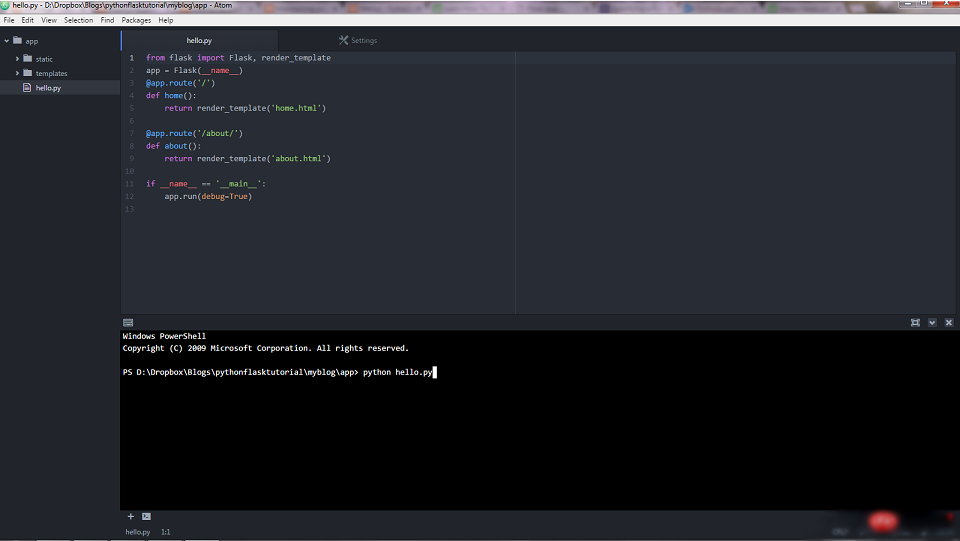Open the Find menu
The height and width of the screenshot is (541, 960).
(x=107, y=20)
